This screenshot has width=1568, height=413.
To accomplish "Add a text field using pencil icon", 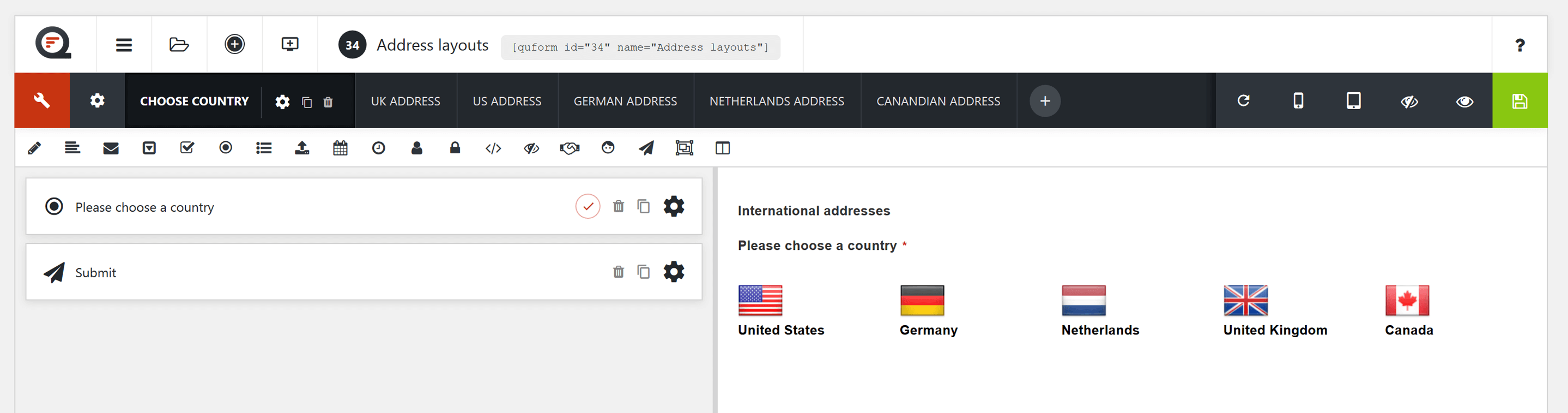I will [35, 148].
